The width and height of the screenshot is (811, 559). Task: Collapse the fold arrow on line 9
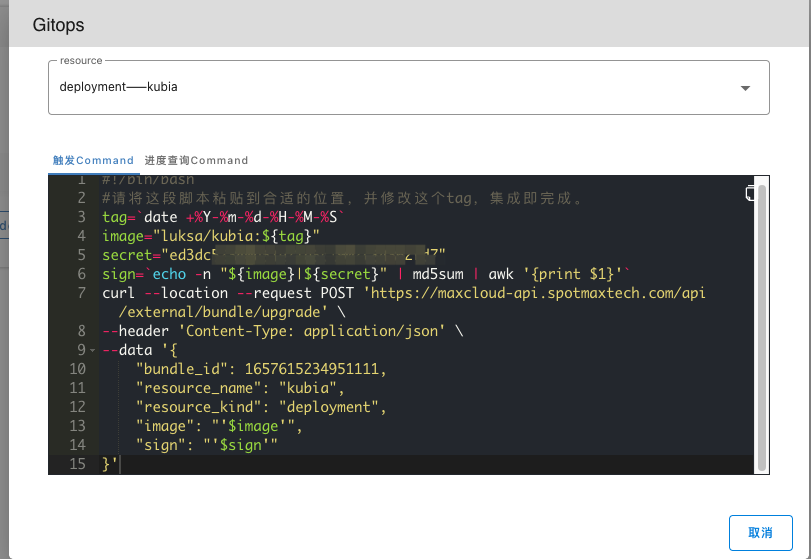pos(93,351)
